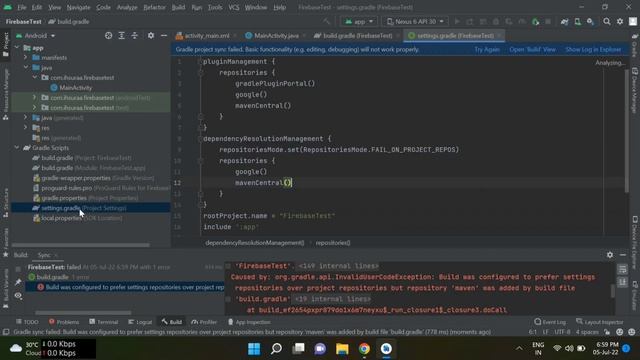Expand the res folder
Screen dimensions: 640x360
click(x=26, y=128)
